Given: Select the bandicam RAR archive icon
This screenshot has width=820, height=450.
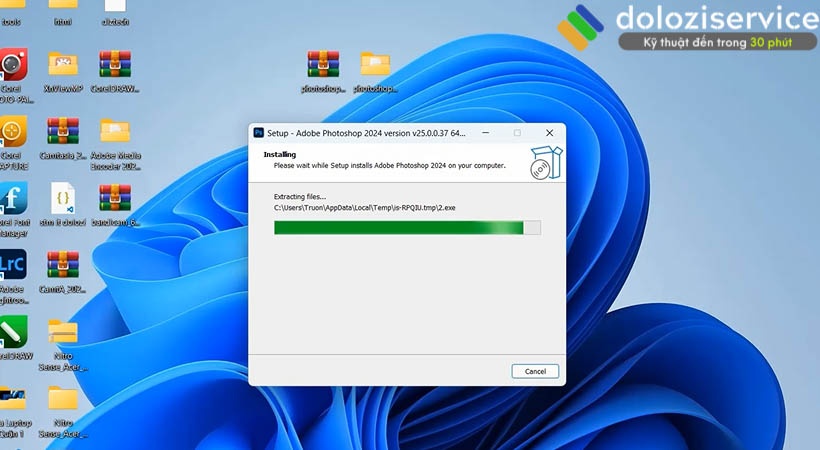Looking at the screenshot, I should pos(115,198).
